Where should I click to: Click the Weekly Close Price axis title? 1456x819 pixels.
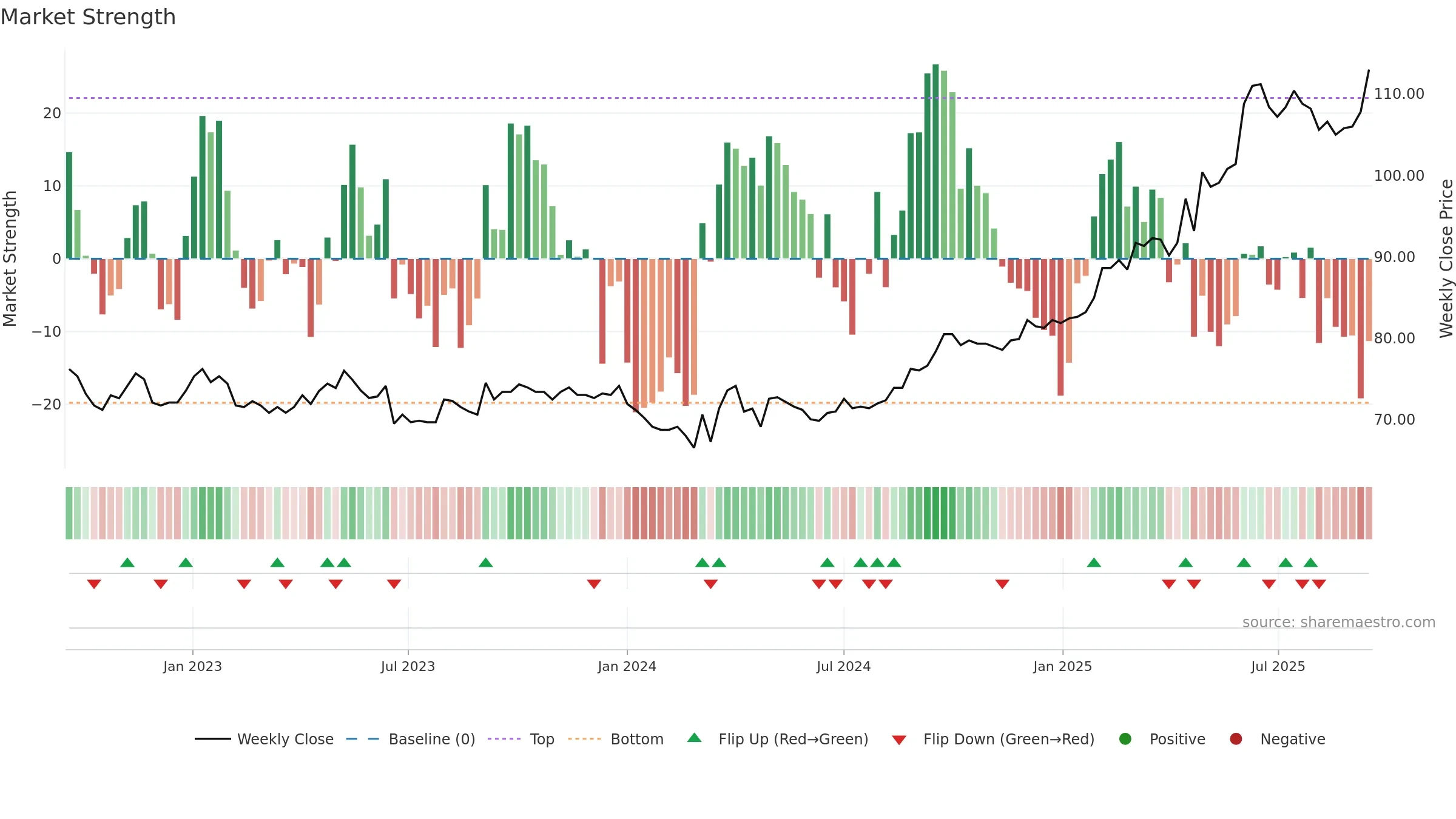1446,258
